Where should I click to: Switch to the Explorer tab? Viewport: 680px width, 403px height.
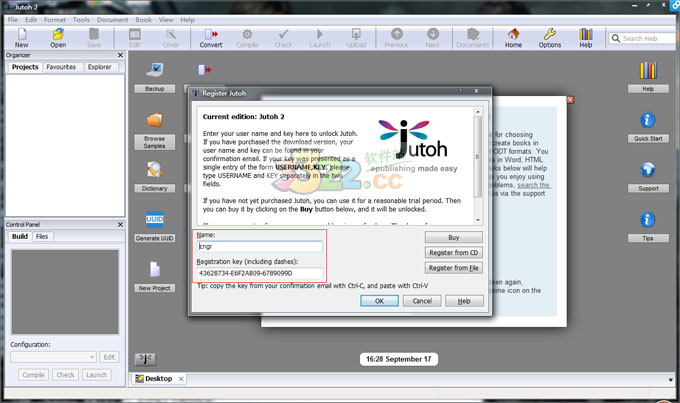[x=99, y=67]
